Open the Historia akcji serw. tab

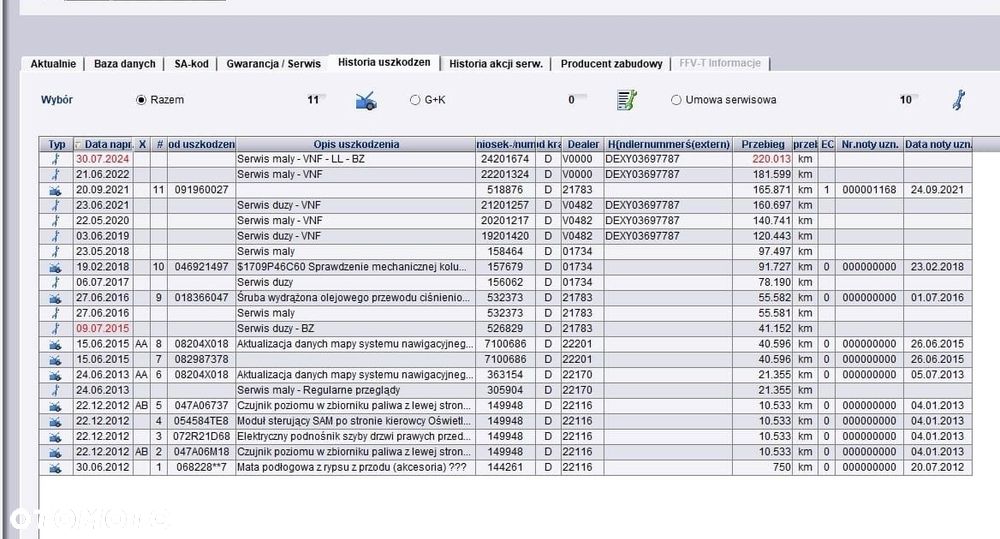[496, 64]
